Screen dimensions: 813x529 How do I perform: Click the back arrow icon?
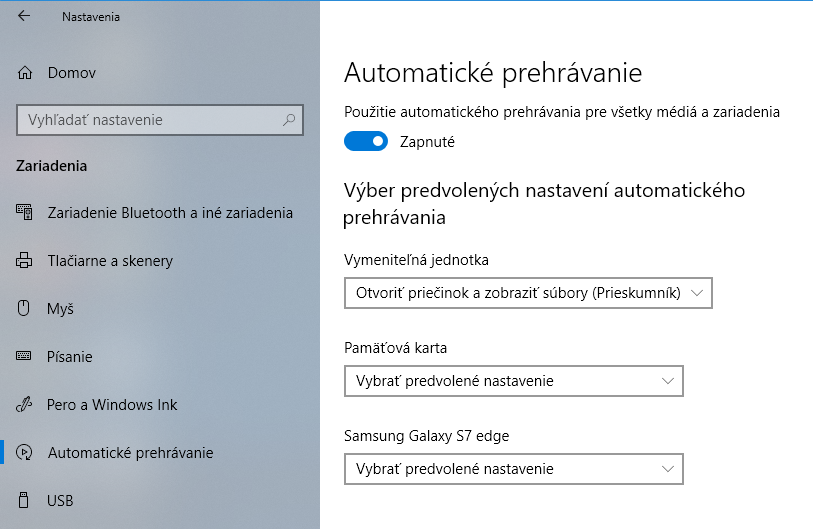(24, 16)
